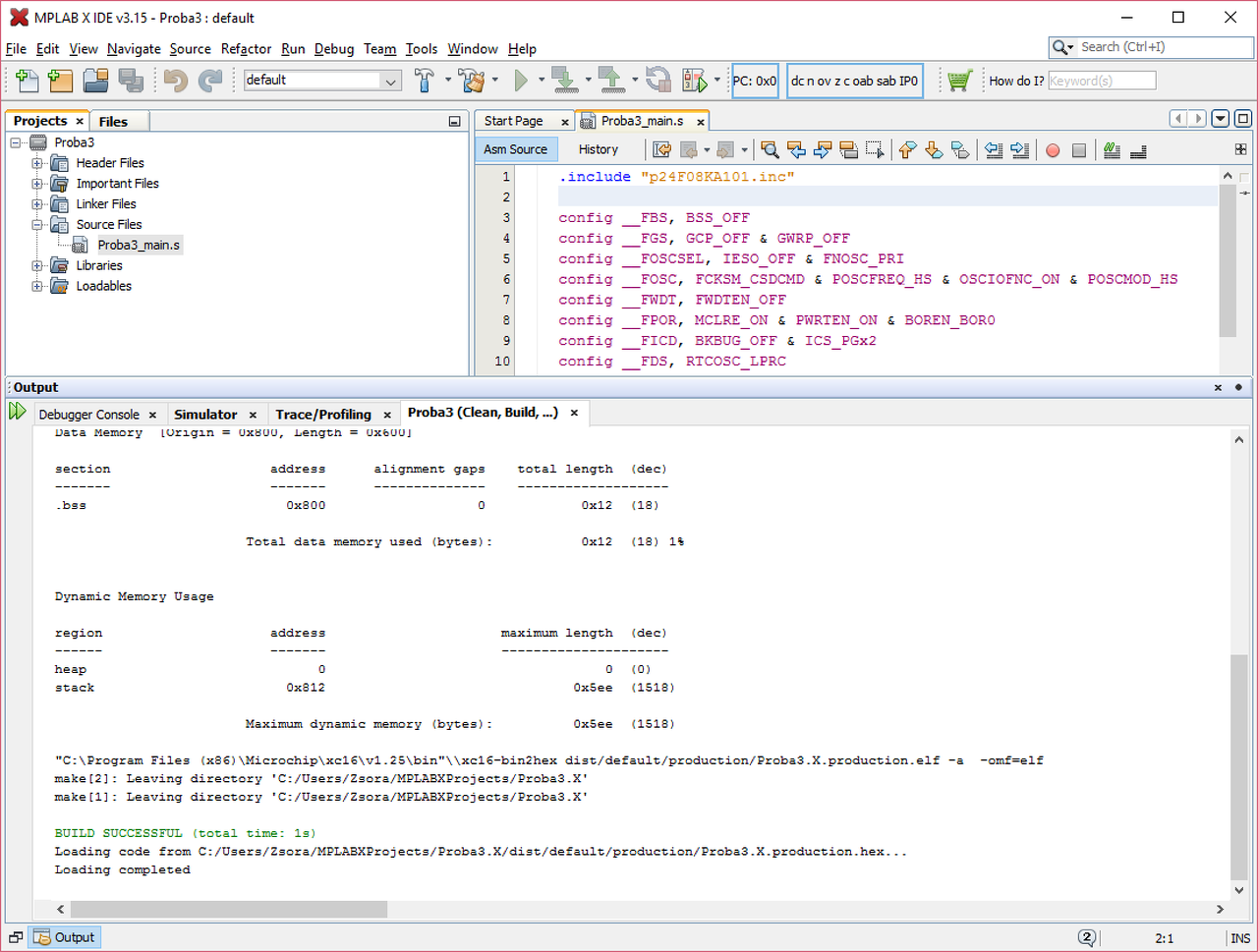This screenshot has height=952, width=1258.
Task: Expand the Header Files folder
Action: click(37, 163)
